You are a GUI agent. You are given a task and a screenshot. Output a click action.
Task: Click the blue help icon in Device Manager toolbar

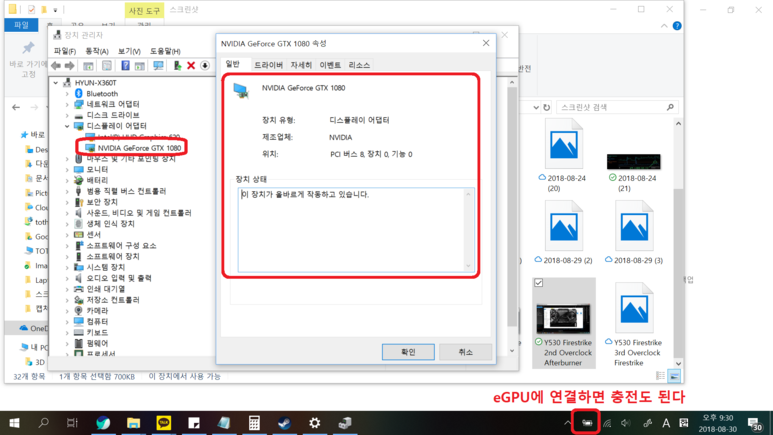pos(125,66)
